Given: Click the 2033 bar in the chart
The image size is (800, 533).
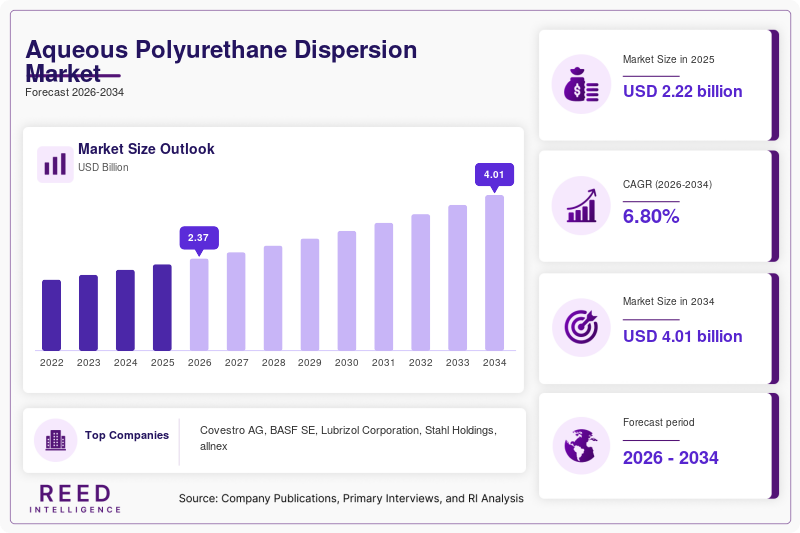Looking at the screenshot, I should click(x=458, y=278).
